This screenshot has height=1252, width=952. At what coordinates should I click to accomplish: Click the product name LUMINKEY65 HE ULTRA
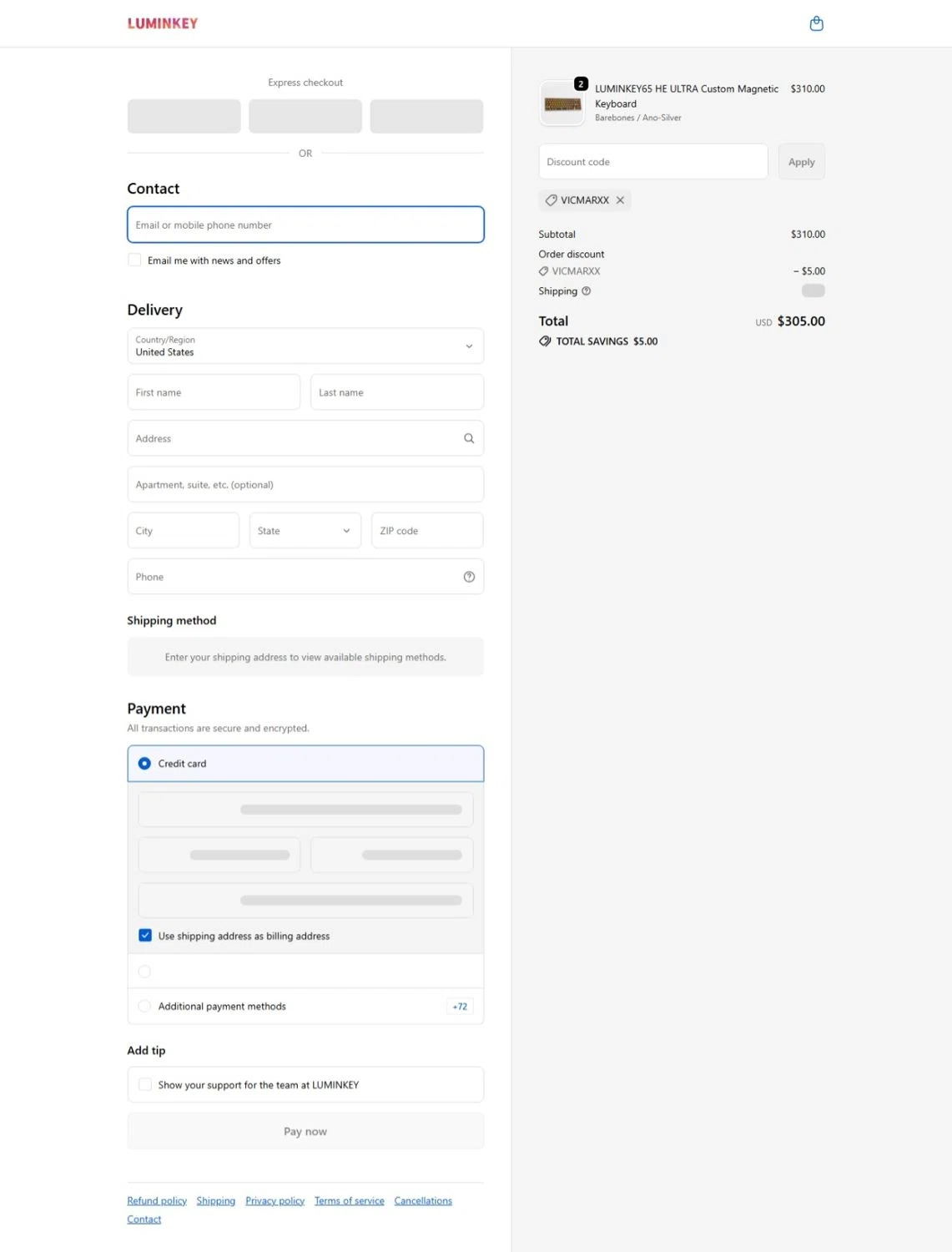[x=687, y=96]
